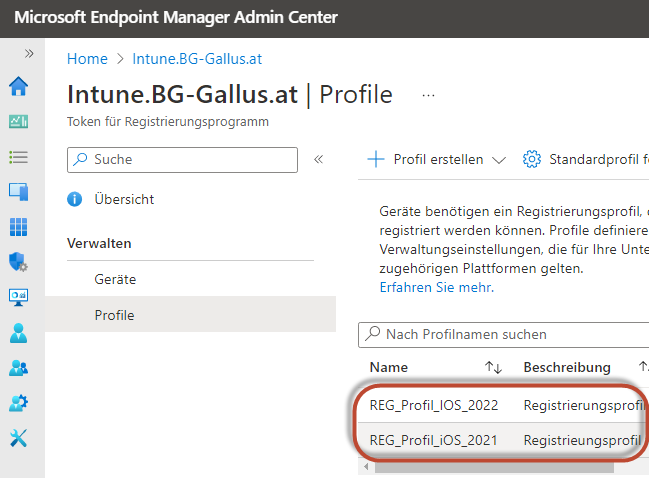
Task: Open Troubleshooting tools icon
Action: point(18,438)
